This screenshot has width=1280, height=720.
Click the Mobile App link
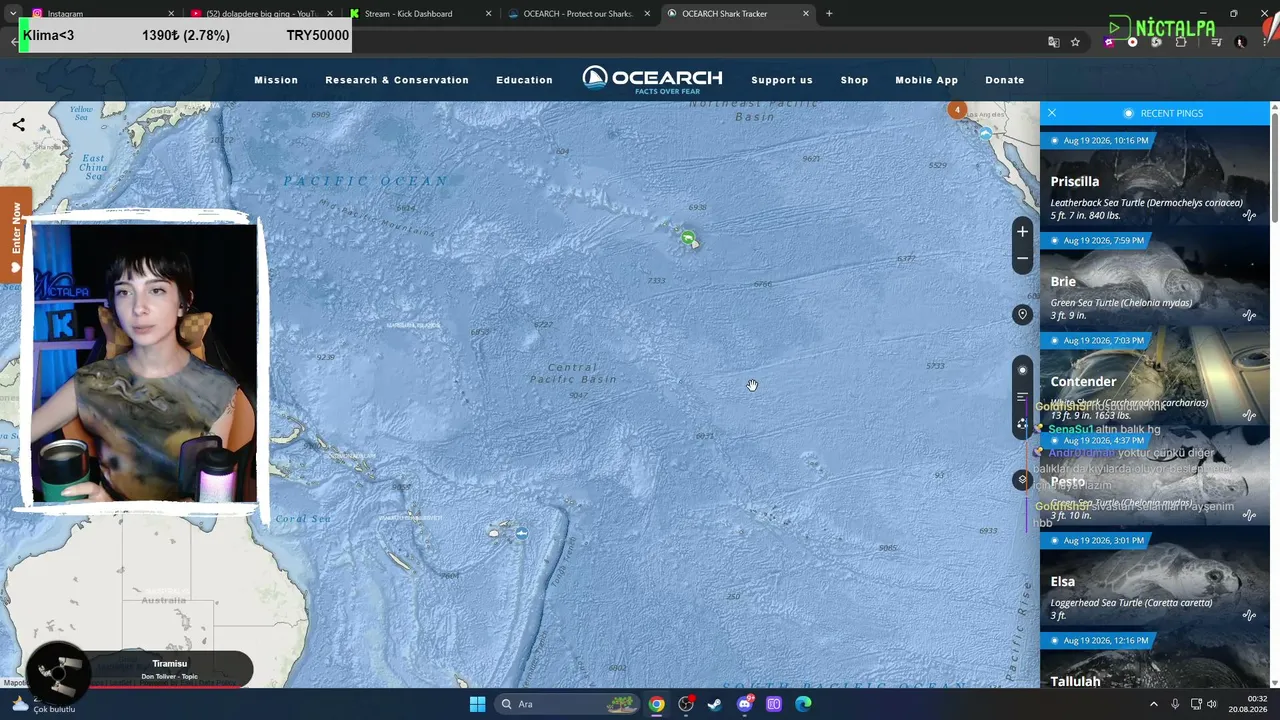pyautogui.click(x=926, y=80)
